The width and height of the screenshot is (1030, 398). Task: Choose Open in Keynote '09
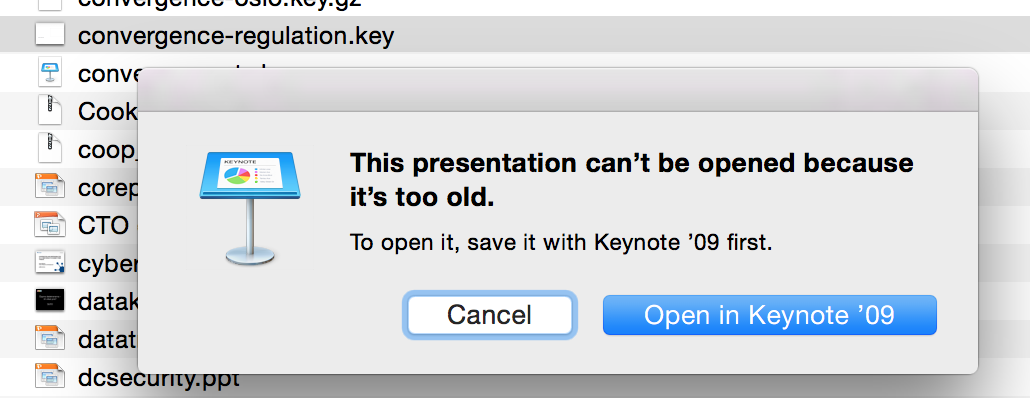(769, 315)
